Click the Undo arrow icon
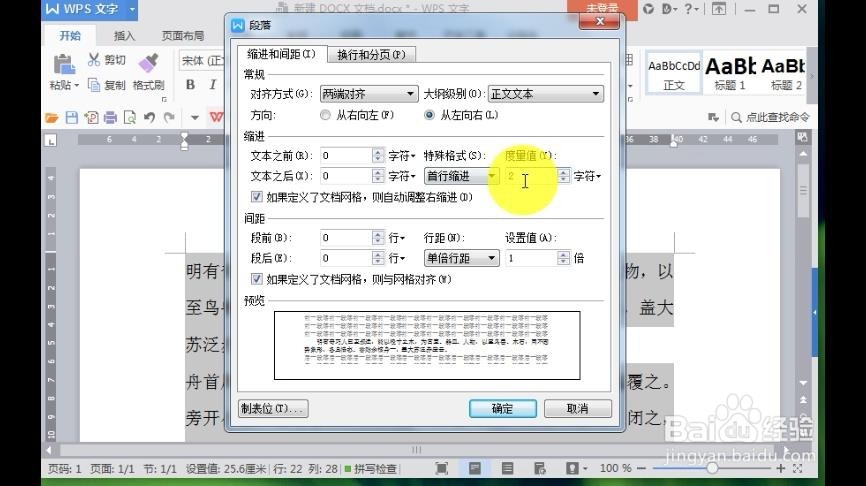 point(149,117)
